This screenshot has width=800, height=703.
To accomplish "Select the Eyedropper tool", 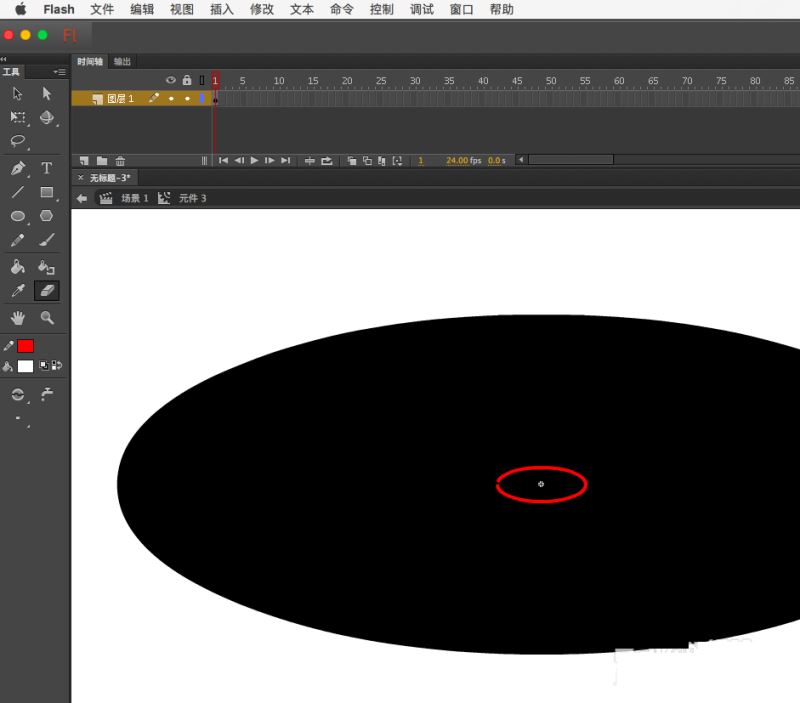I will click(x=18, y=291).
